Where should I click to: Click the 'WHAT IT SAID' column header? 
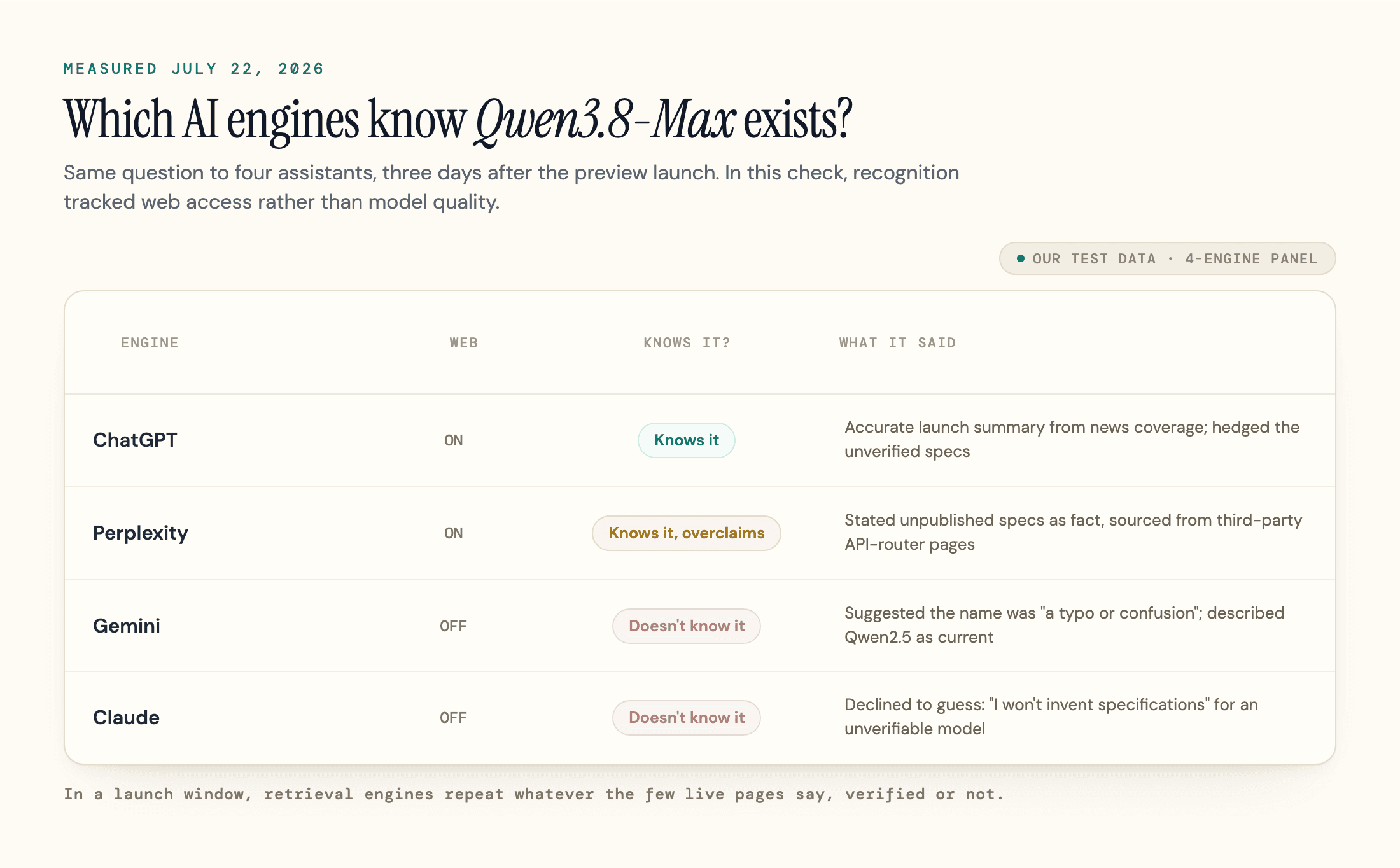click(x=897, y=343)
